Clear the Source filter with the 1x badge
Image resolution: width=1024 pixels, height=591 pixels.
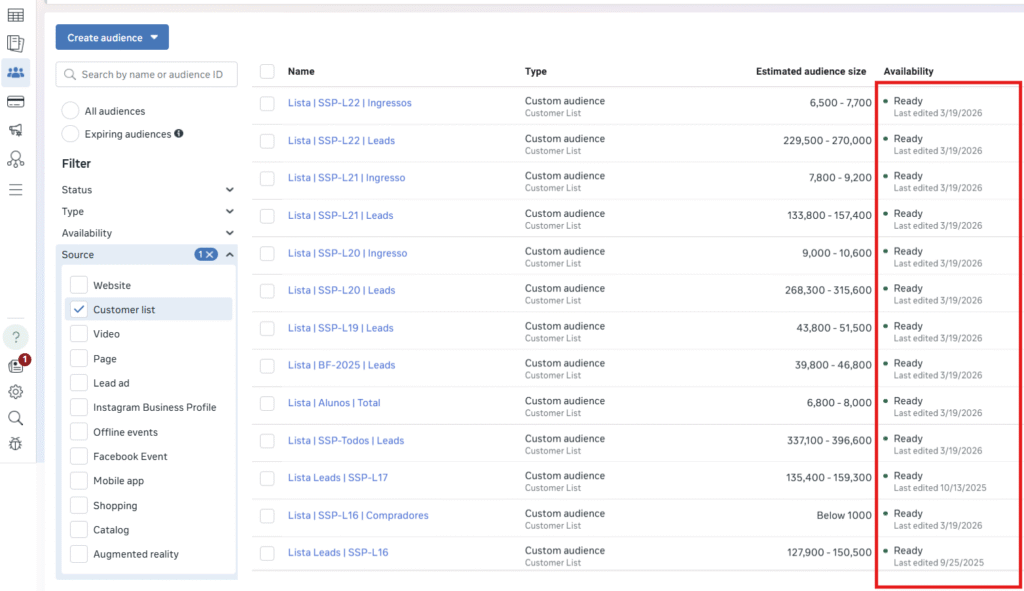[204, 254]
